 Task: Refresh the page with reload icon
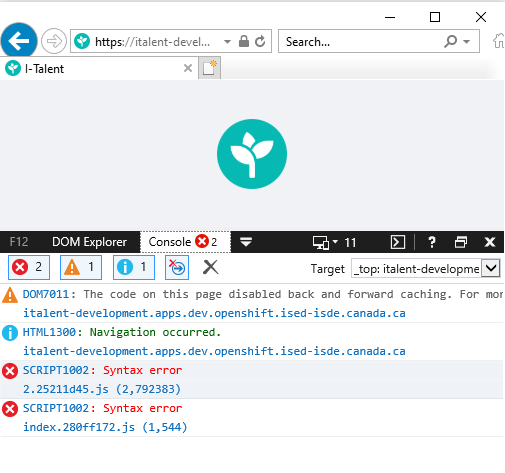click(260, 41)
